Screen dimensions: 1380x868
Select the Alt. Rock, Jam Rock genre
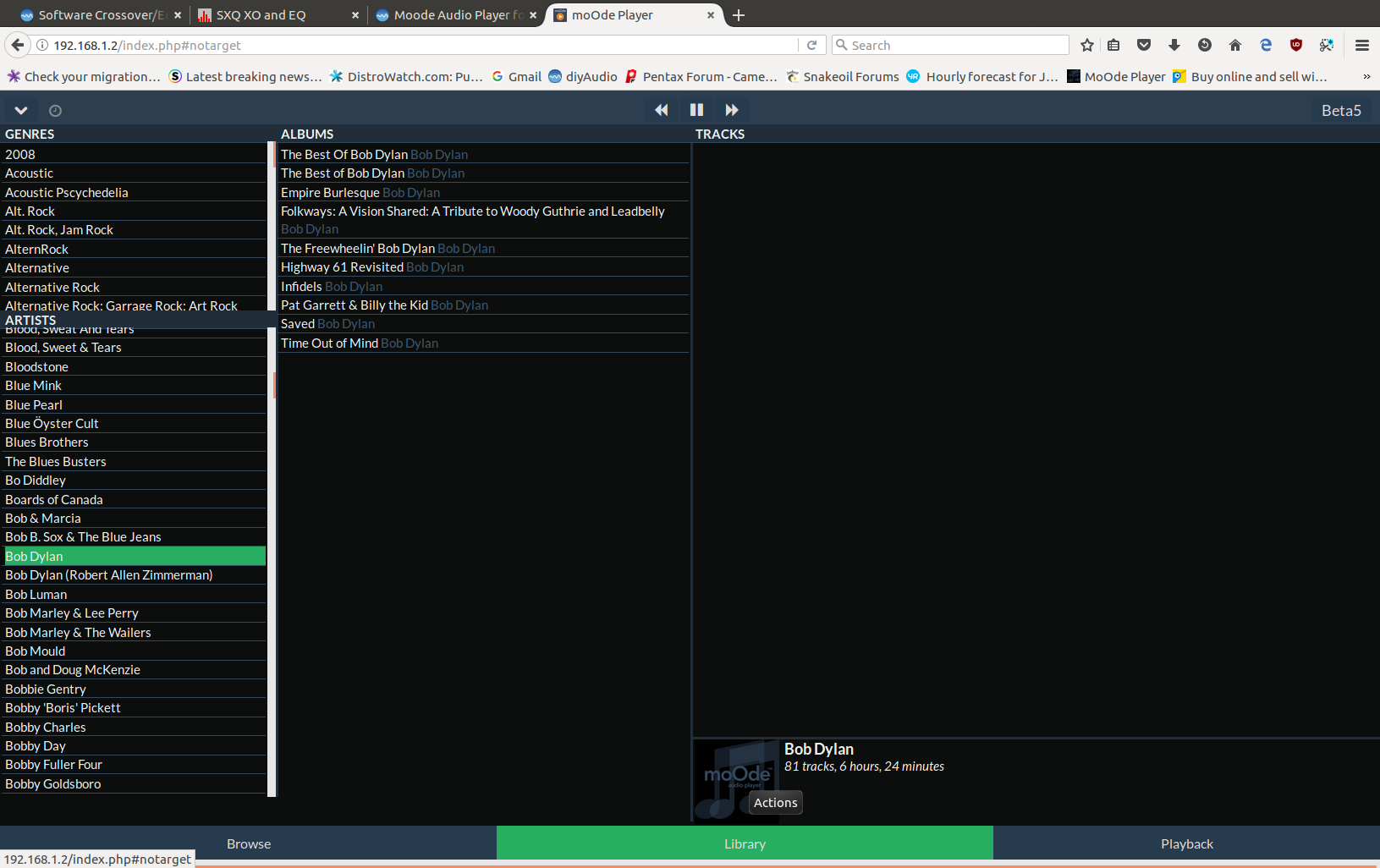tap(135, 230)
